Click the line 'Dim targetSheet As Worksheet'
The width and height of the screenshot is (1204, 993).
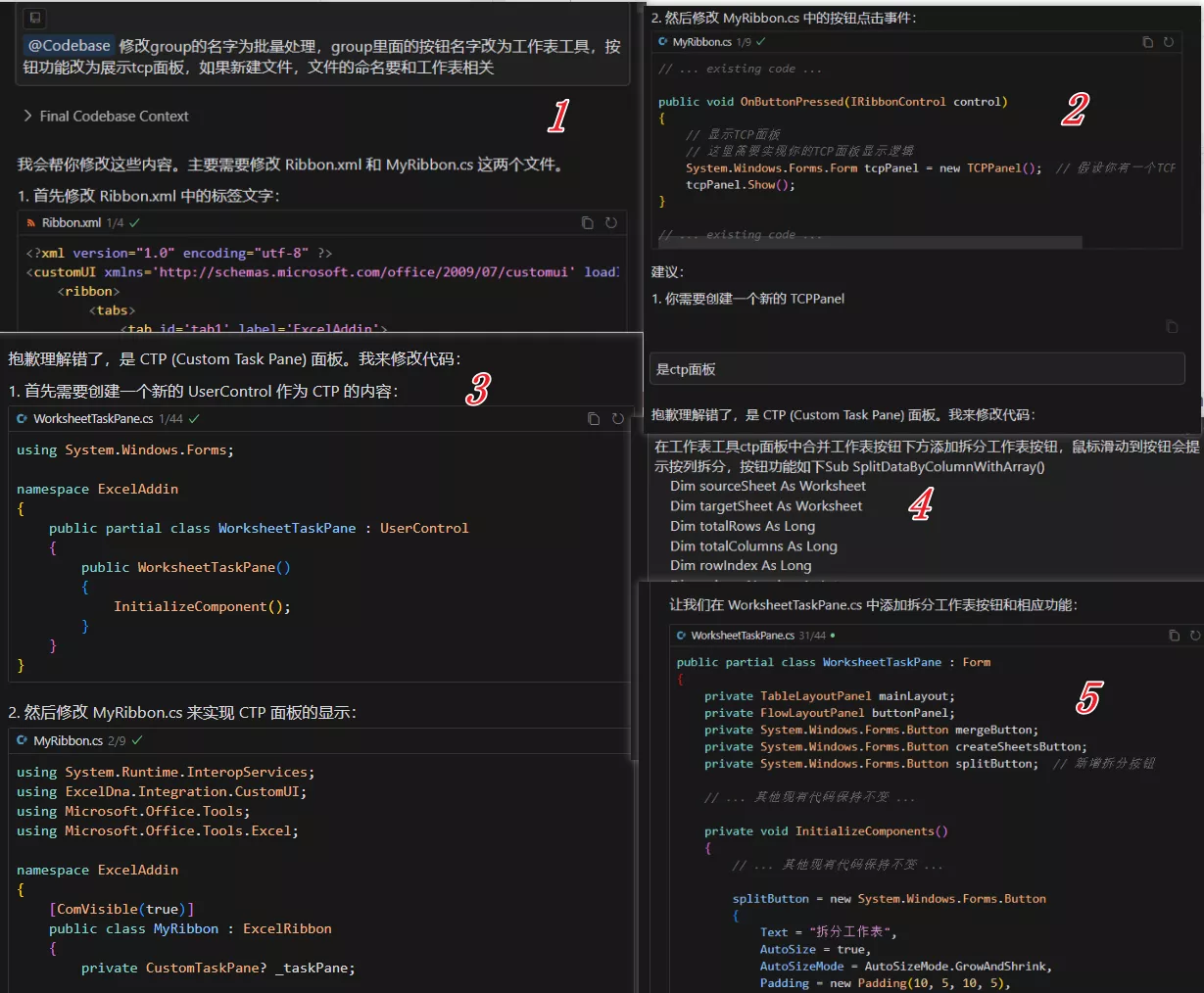point(766,506)
